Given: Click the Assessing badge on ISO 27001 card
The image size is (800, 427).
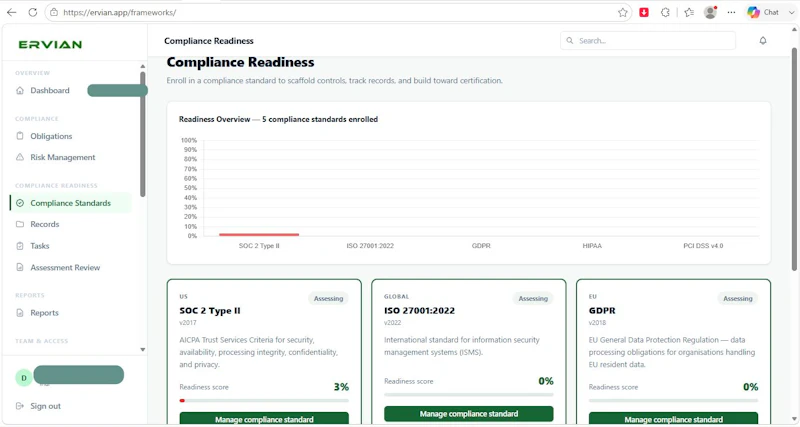Looking at the screenshot, I should click(533, 298).
